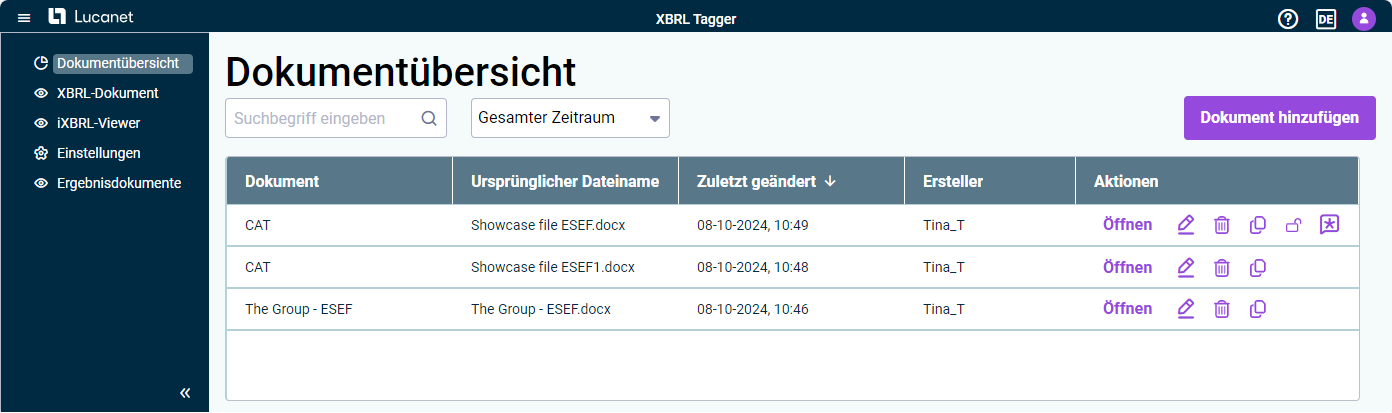Delete the Showcase file ESEF.docx document
Viewport: 1392px width, 413px height.
coord(1222,225)
